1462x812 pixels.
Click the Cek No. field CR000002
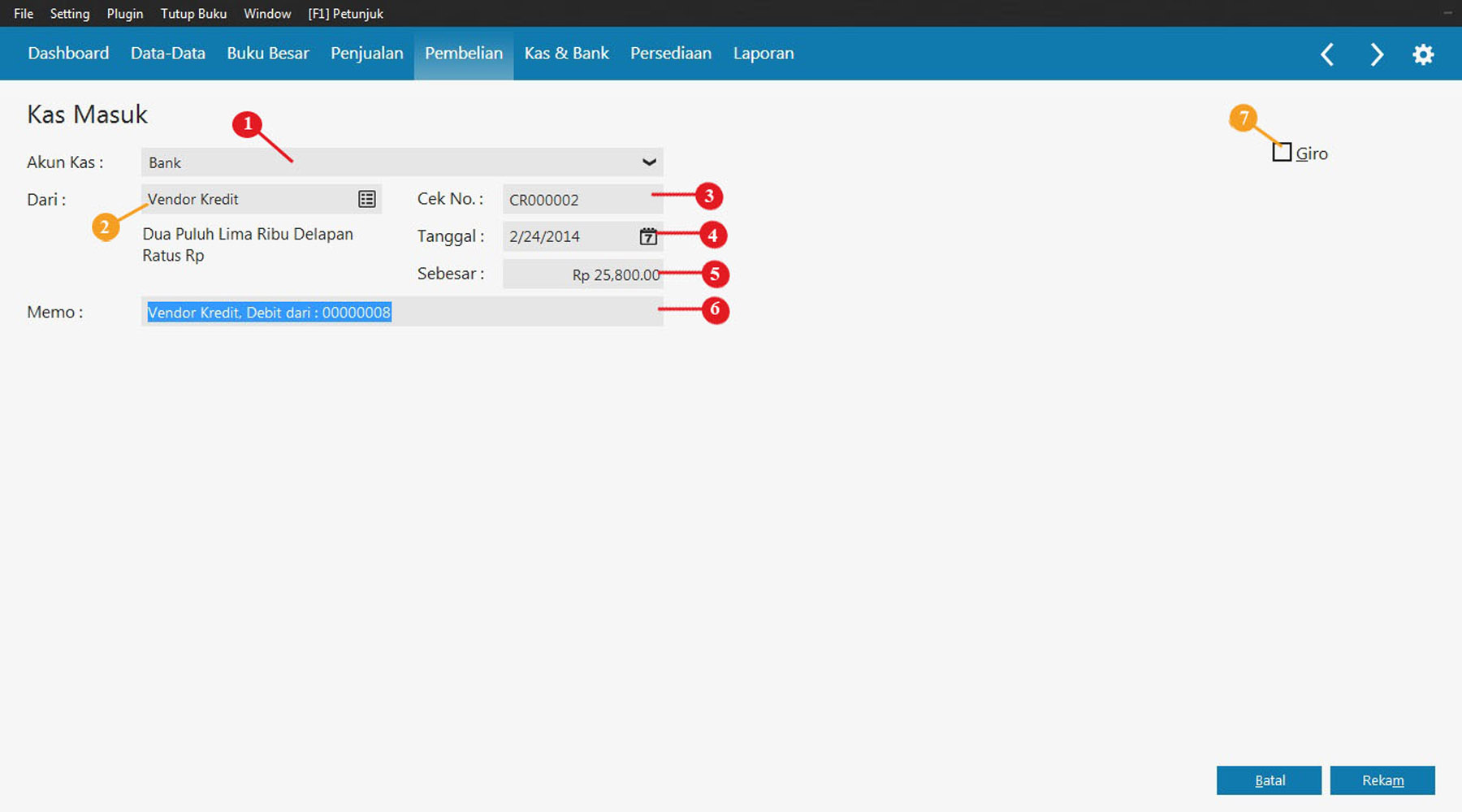[582, 200]
